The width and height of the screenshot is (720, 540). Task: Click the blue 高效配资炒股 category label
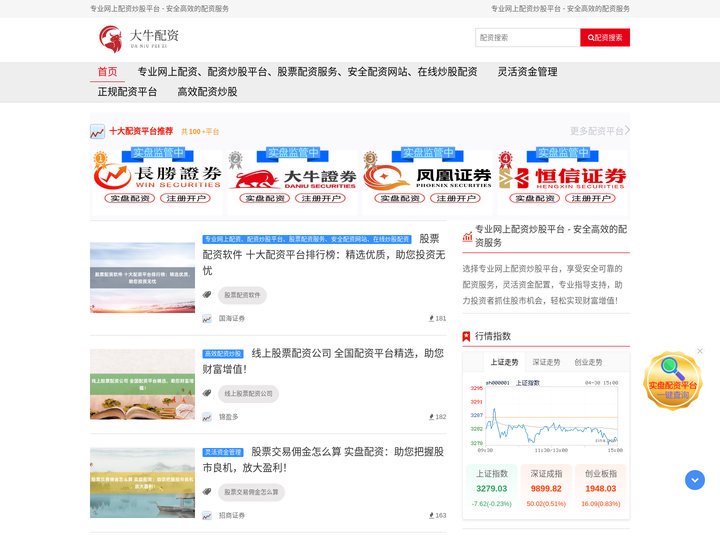[x=223, y=354]
